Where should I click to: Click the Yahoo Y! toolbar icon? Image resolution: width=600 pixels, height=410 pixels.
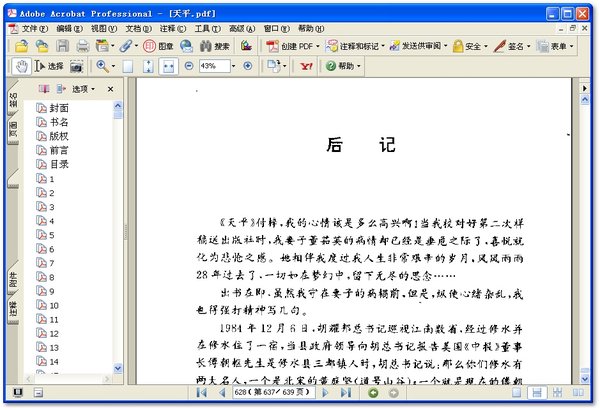[306, 66]
